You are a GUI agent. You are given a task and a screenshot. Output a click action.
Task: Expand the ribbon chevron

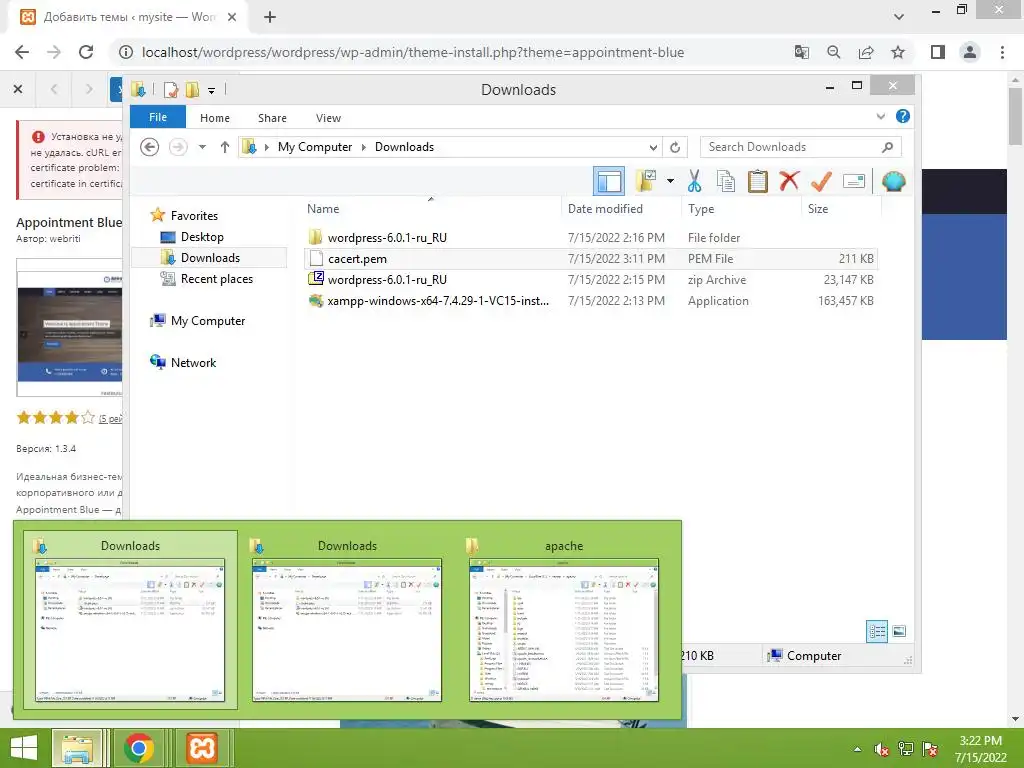point(881,116)
